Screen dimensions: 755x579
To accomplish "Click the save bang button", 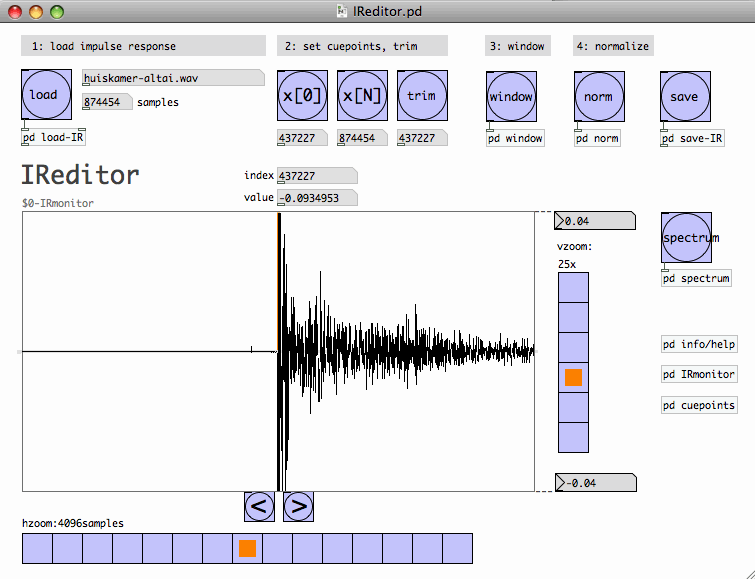I will tap(685, 97).
